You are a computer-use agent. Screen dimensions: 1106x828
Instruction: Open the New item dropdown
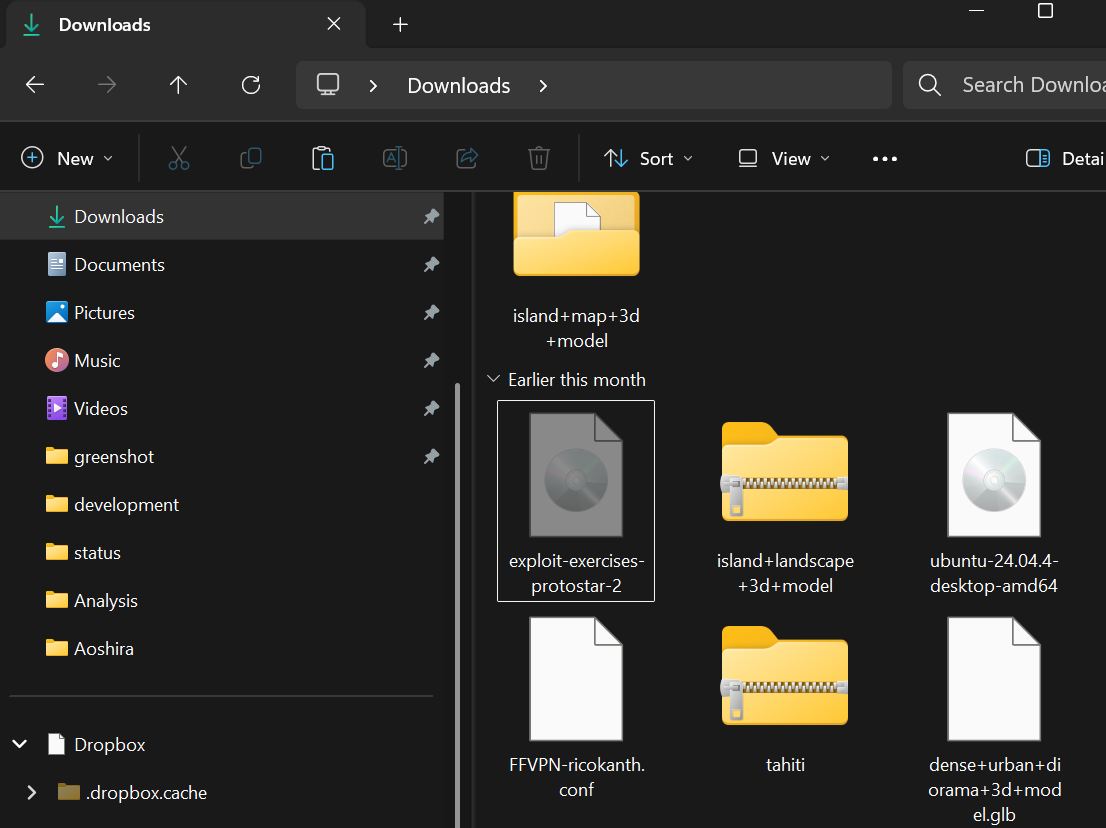coord(67,158)
